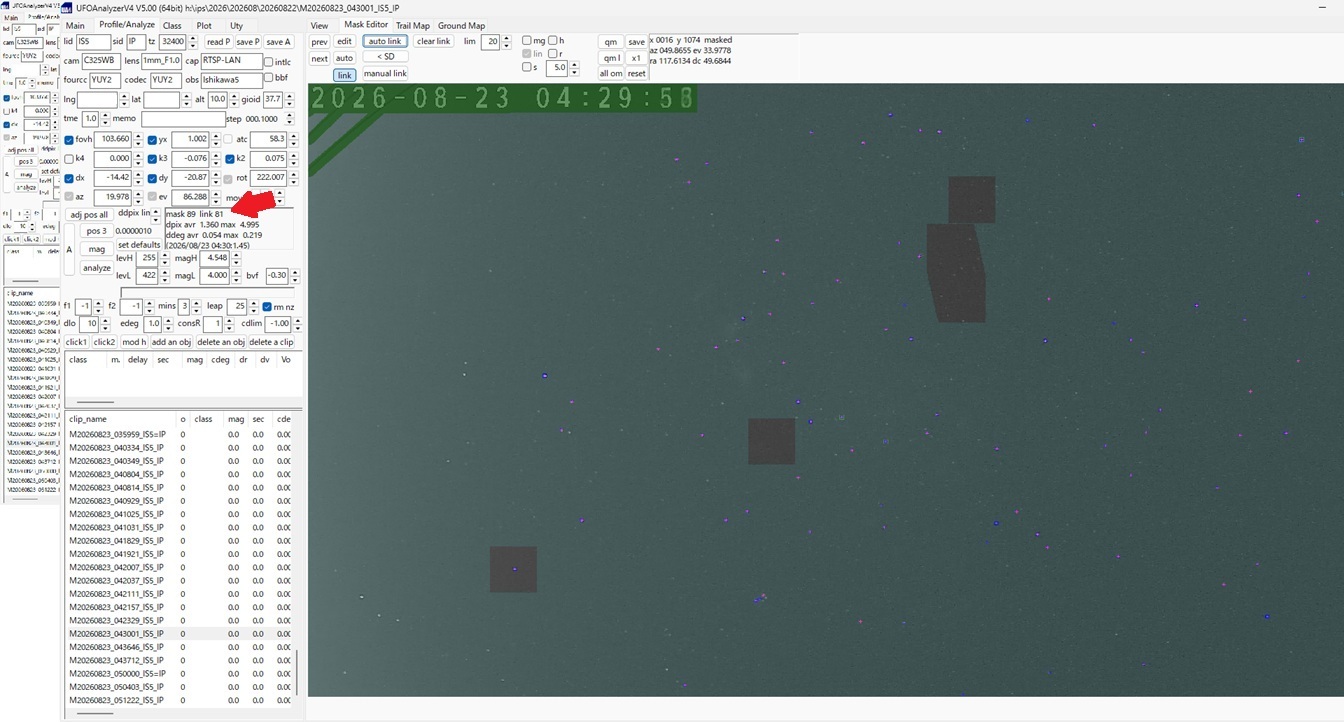The height and width of the screenshot is (722, 1344).
Task: Toggle the intlc checkbox
Action: coord(269,62)
